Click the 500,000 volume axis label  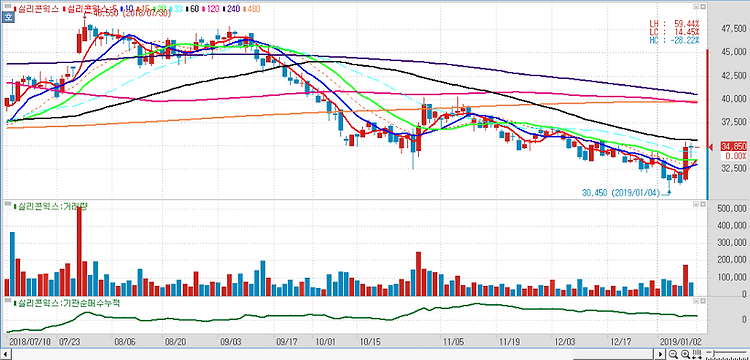click(x=732, y=208)
